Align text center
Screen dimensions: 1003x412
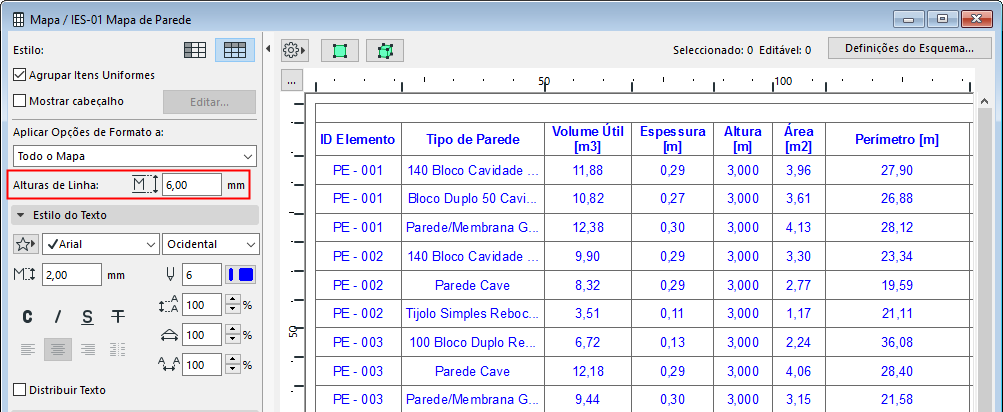(58, 349)
